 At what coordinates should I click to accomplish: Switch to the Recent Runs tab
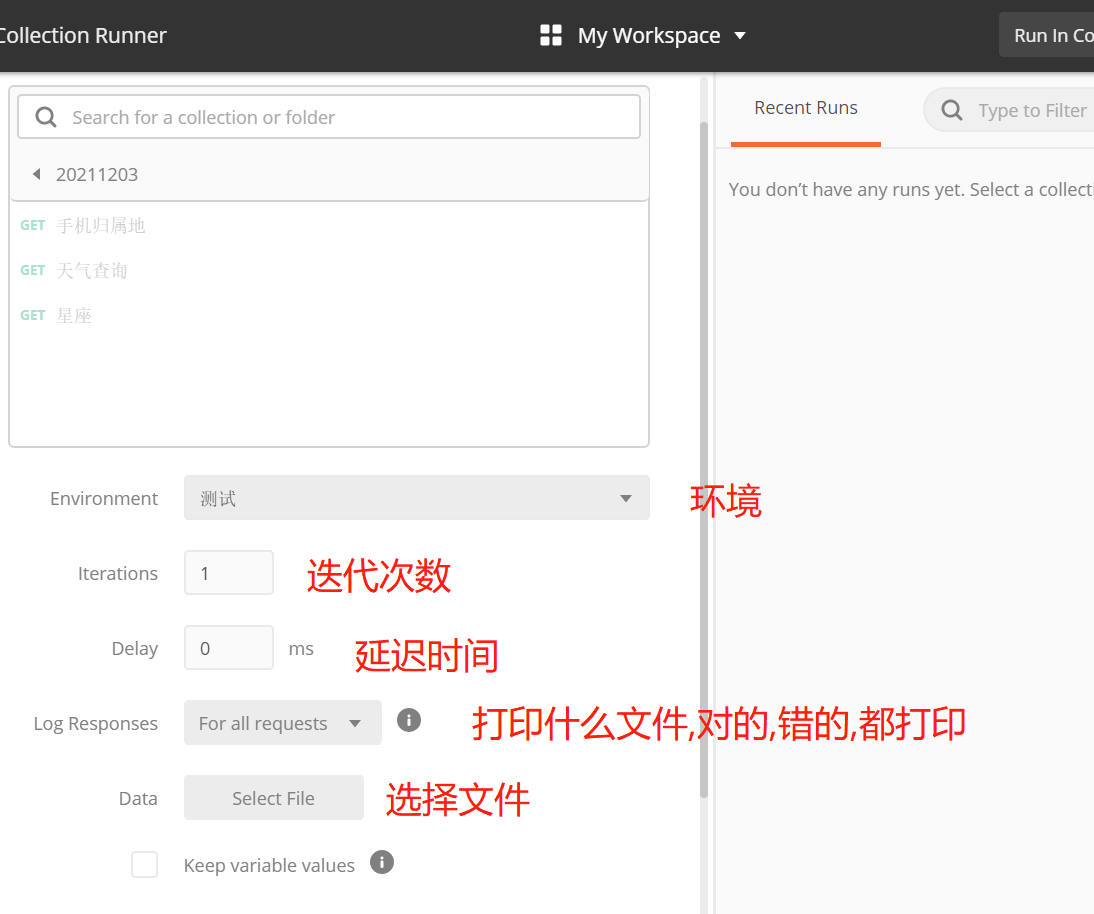(x=806, y=108)
